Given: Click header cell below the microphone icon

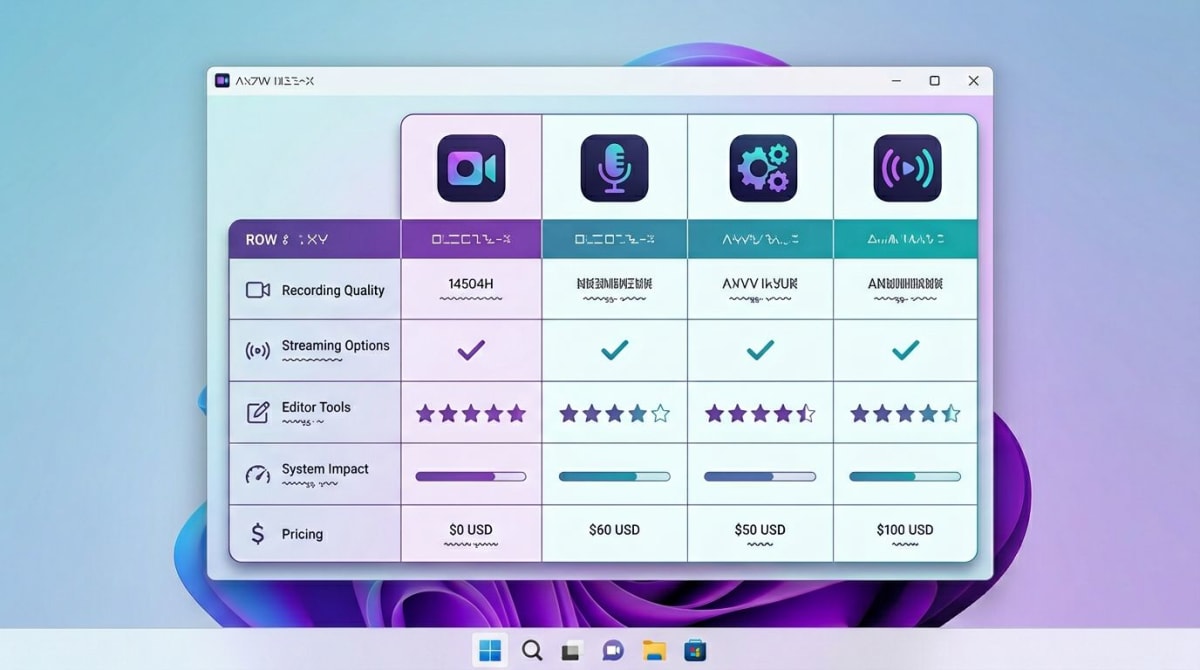Looking at the screenshot, I should coord(615,240).
